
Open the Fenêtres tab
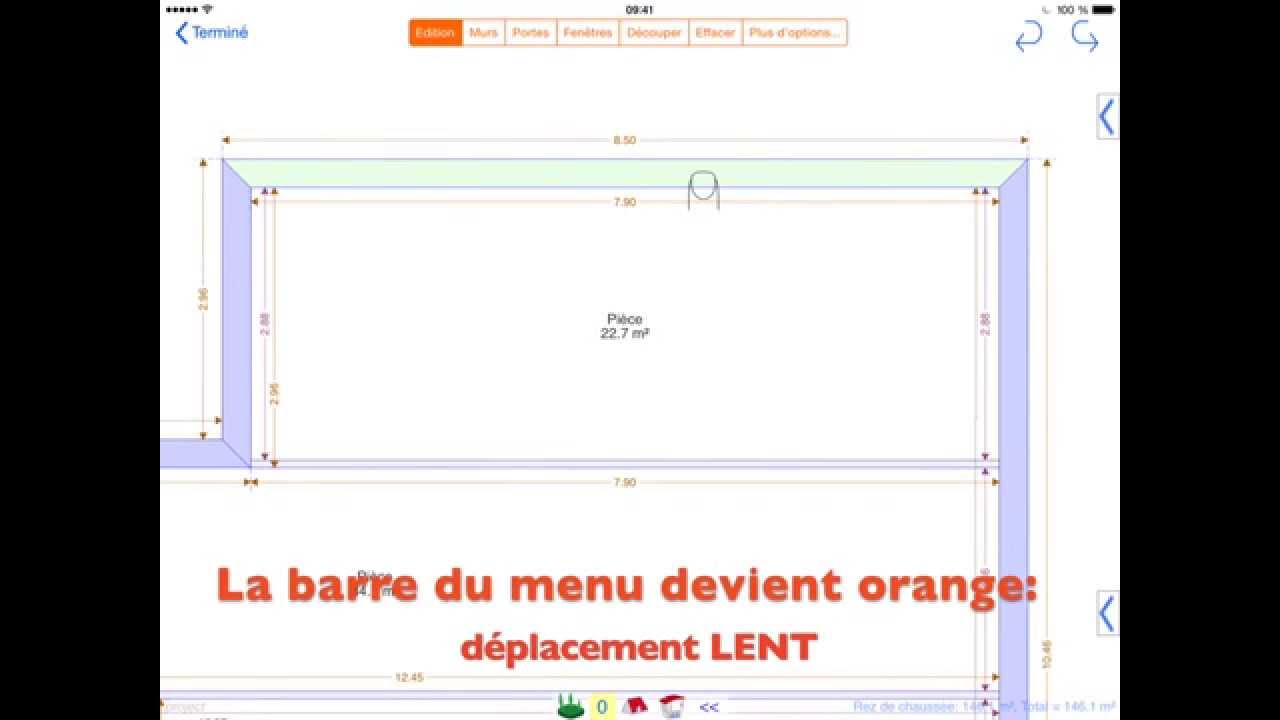coord(587,33)
